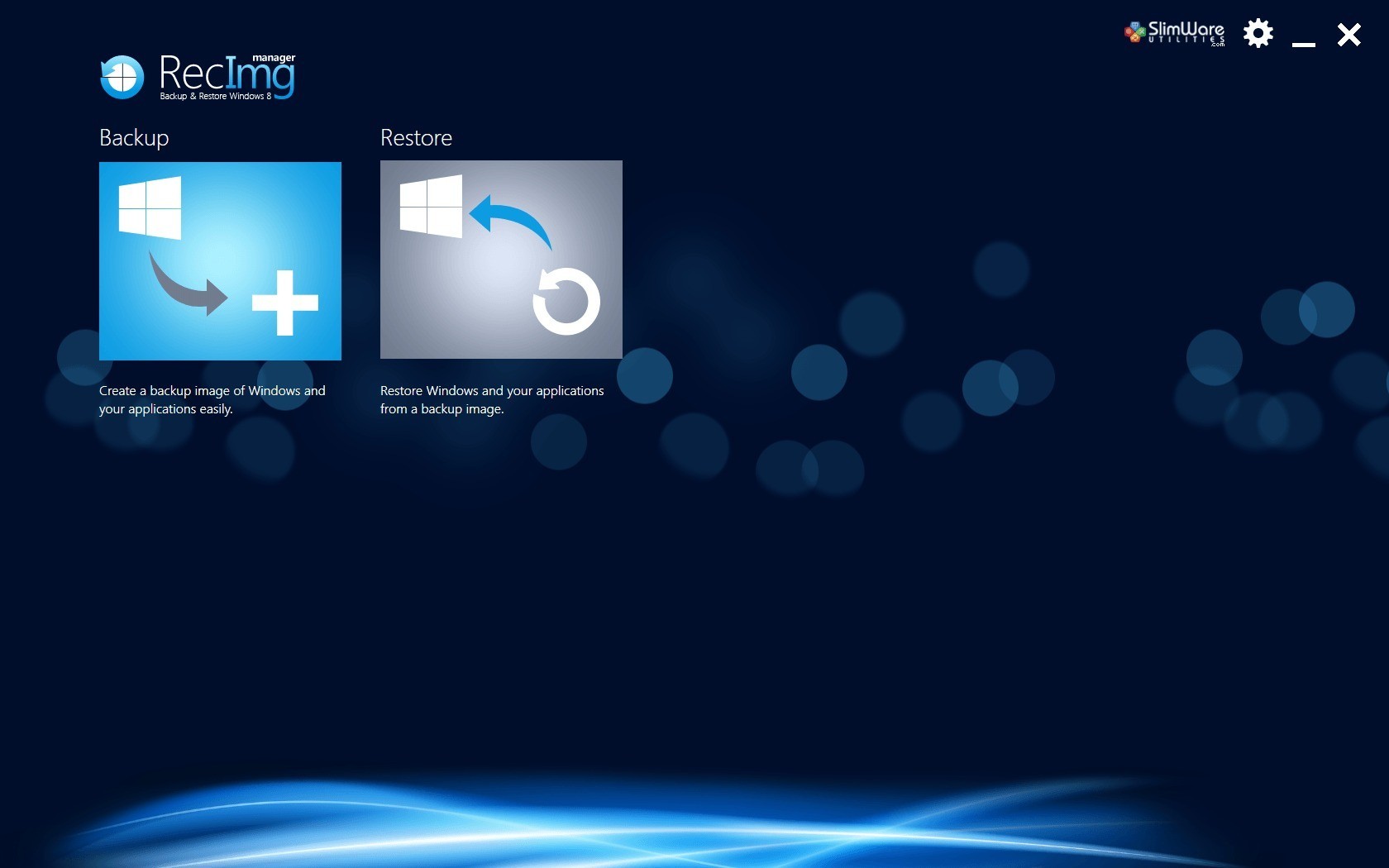Click the "Backup & Restore Windows 8" tagline

(215, 97)
